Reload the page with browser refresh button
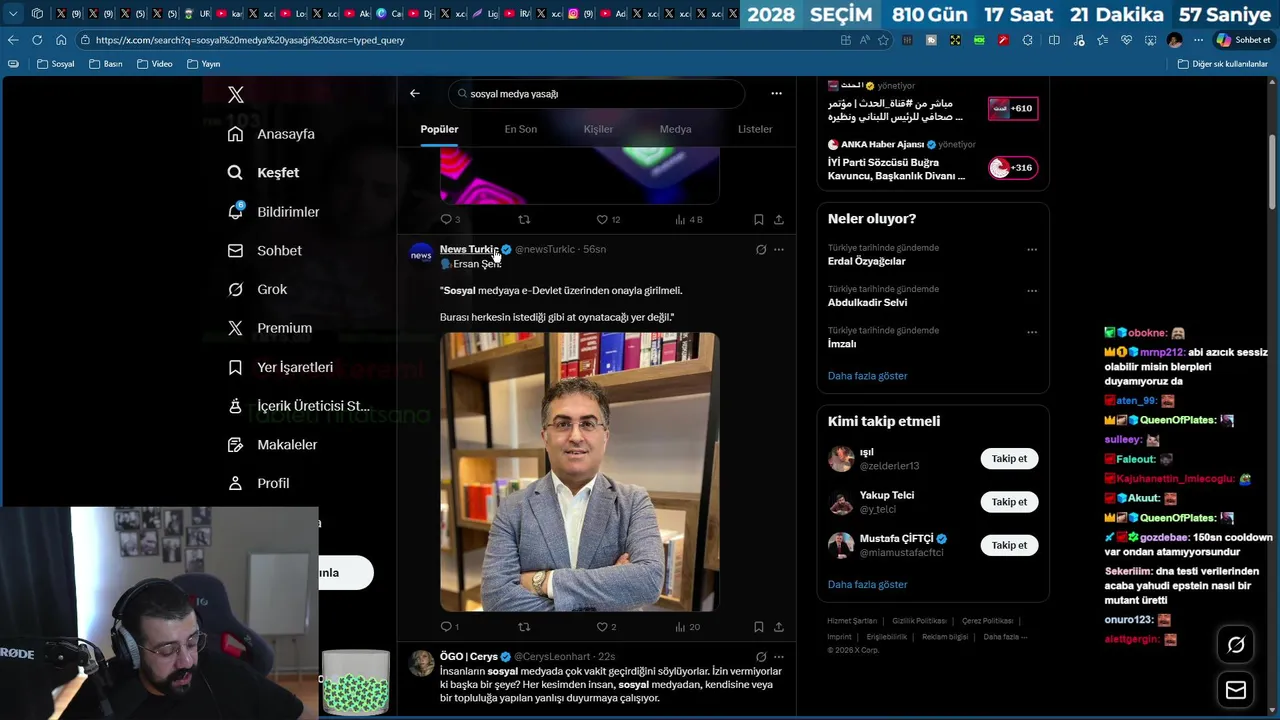Viewport: 1280px width, 720px height. 37,40
